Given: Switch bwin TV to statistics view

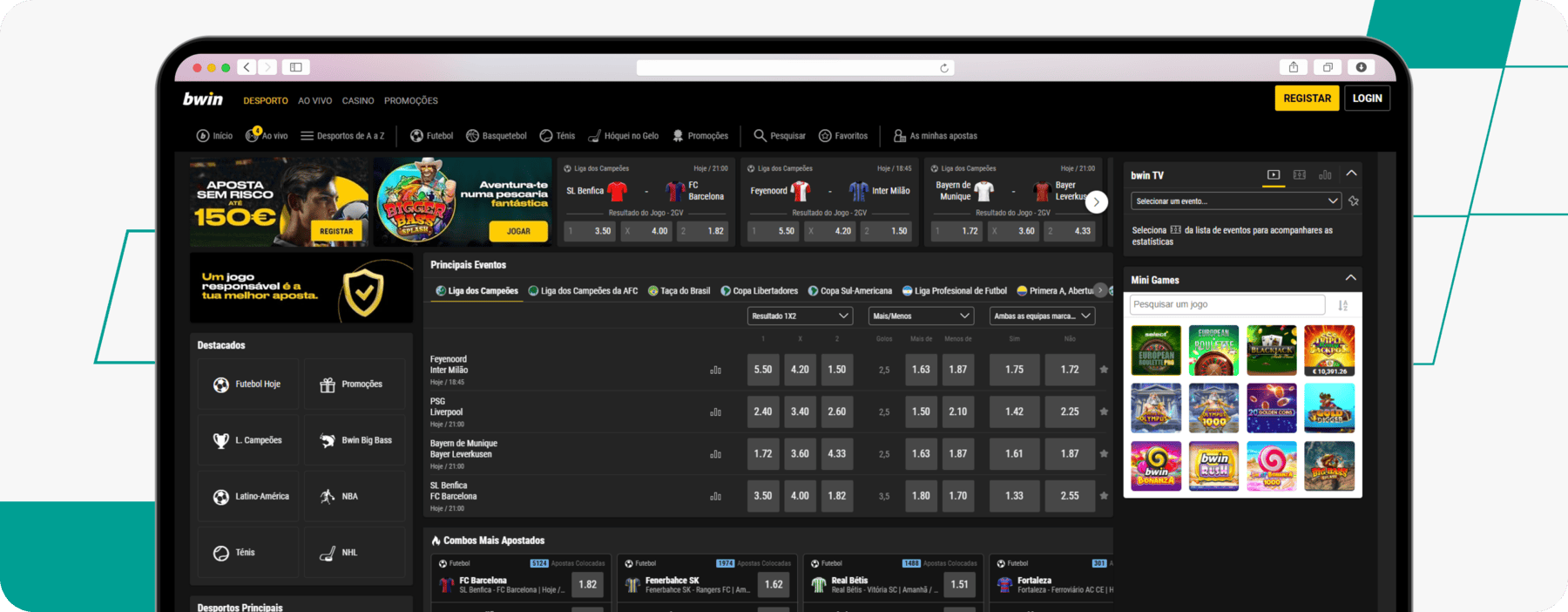Looking at the screenshot, I should 1325,175.
